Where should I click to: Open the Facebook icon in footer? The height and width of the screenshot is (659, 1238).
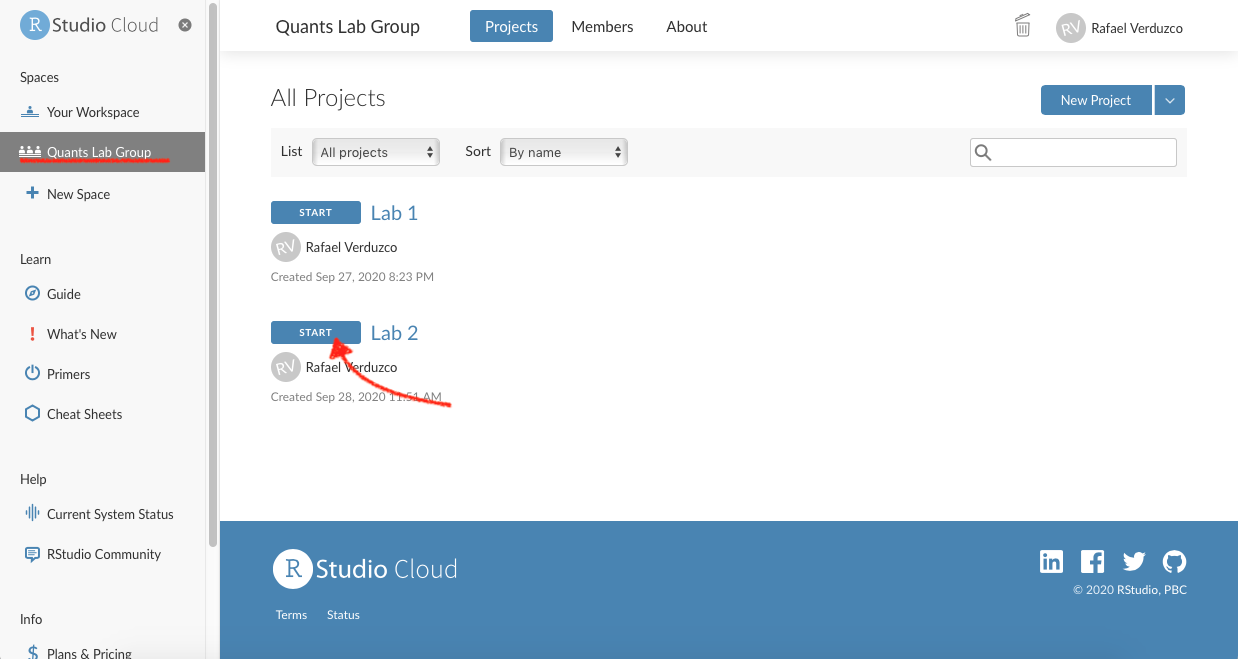pos(1092,561)
